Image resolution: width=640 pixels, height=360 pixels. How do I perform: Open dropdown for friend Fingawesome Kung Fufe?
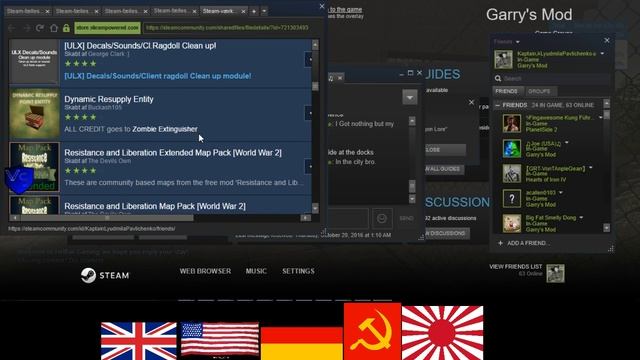600,118
